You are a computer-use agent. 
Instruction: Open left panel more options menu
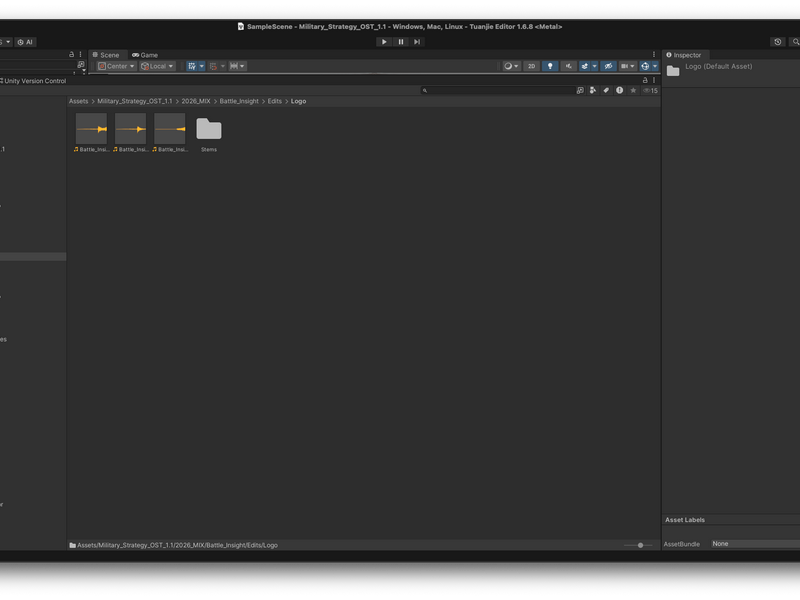[80, 54]
